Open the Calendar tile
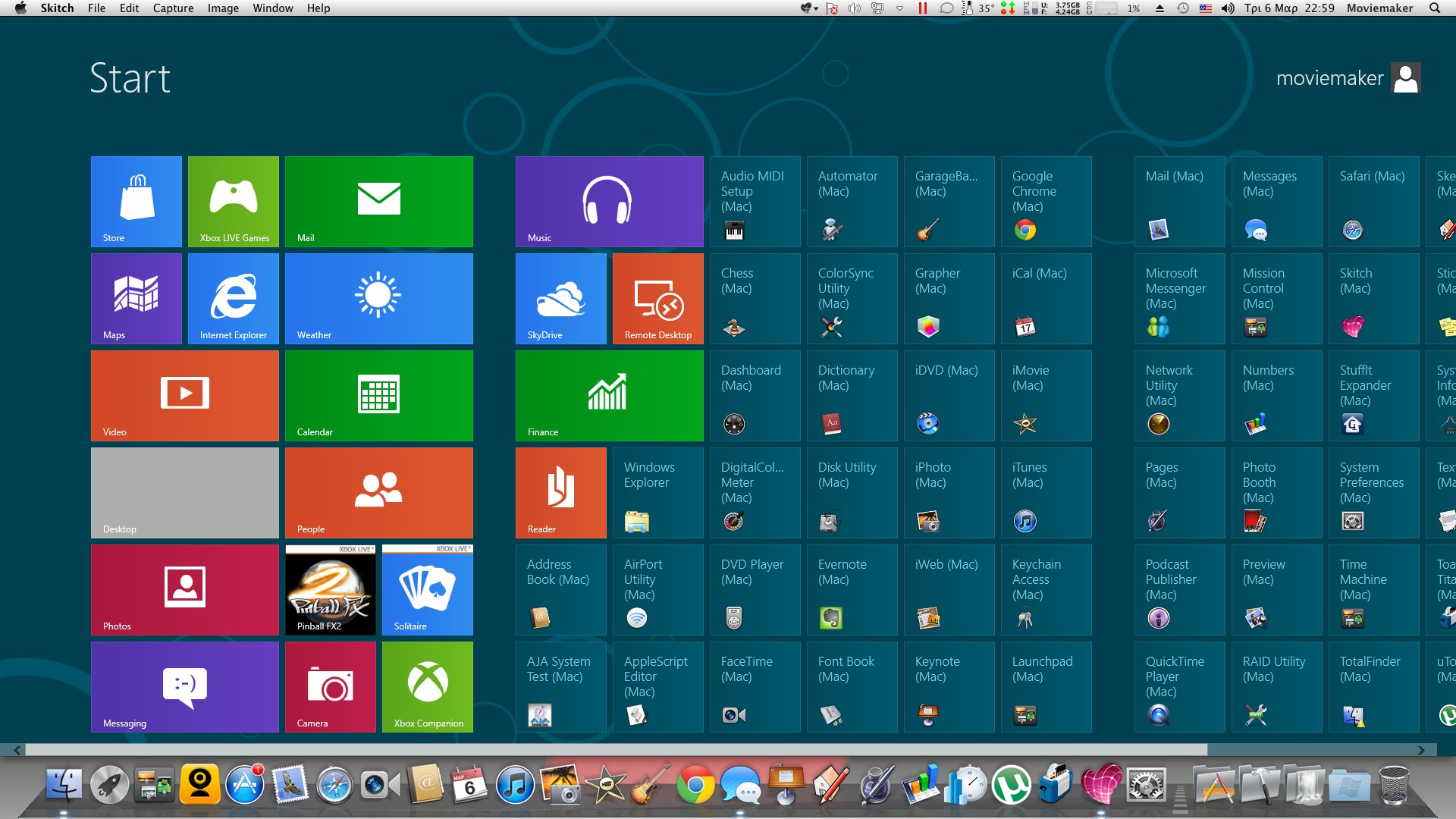This screenshot has height=819, width=1456. [379, 396]
